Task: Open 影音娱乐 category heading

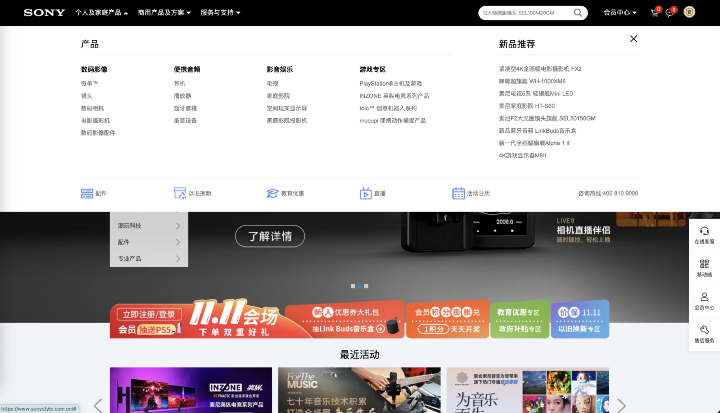Action: 280,69
